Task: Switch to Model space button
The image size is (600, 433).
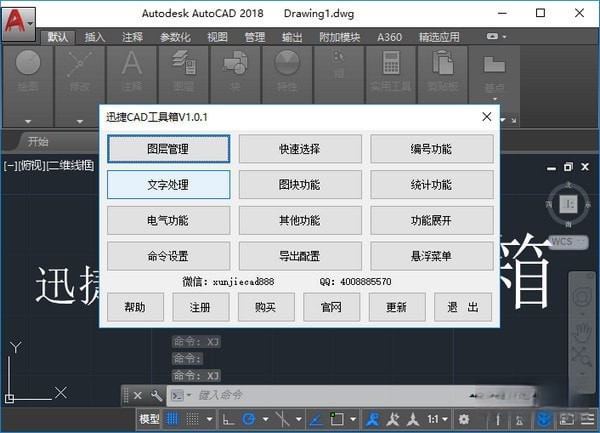Action: [149, 419]
